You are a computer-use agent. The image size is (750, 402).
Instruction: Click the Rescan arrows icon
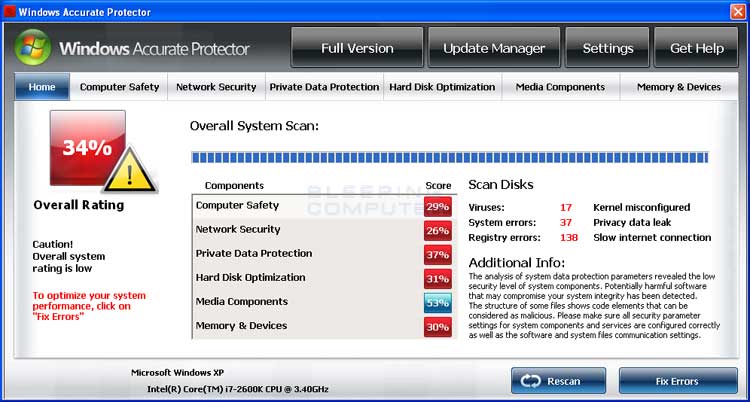click(530, 381)
